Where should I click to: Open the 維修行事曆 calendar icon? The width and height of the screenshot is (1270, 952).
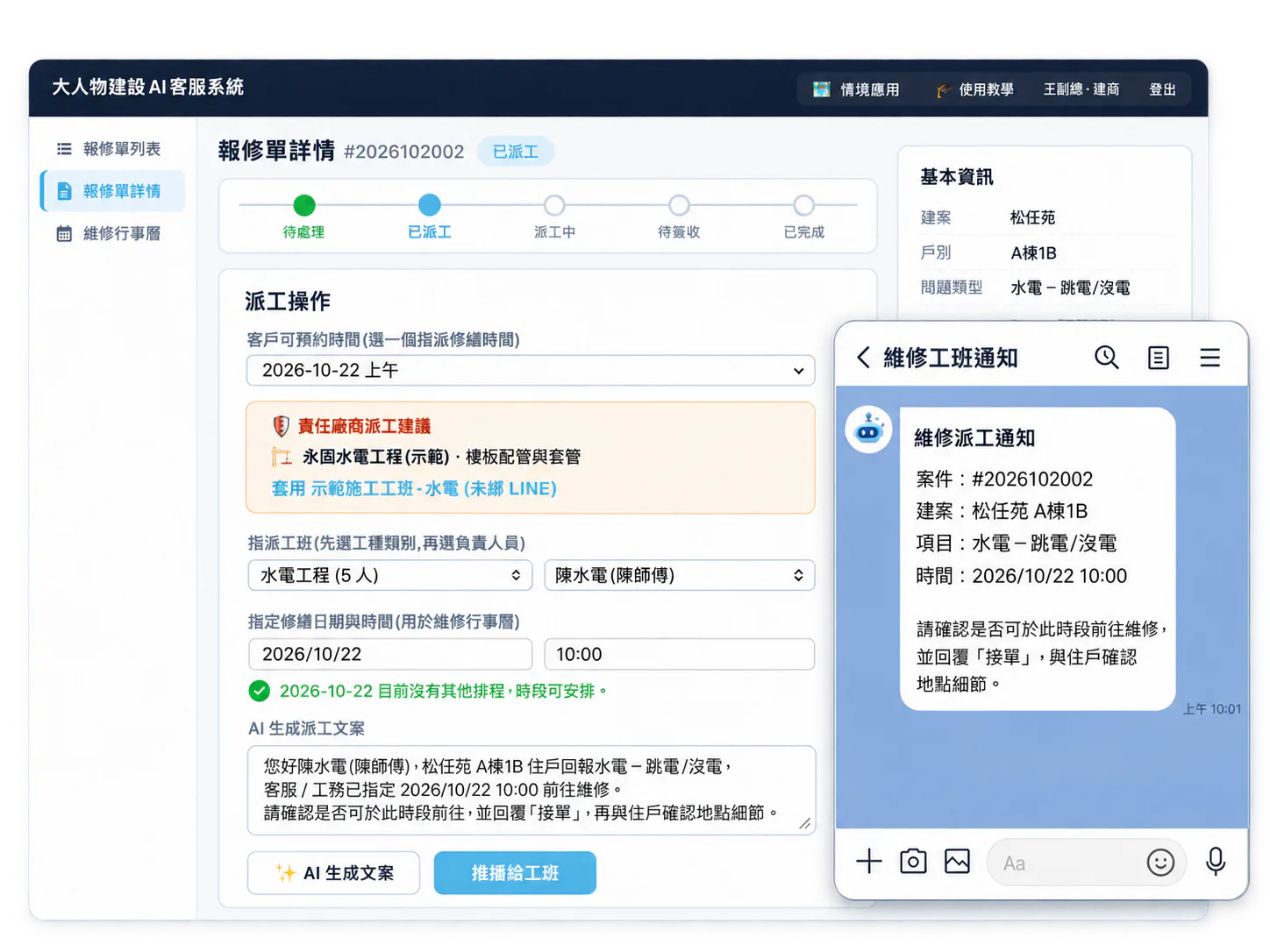coord(64,233)
